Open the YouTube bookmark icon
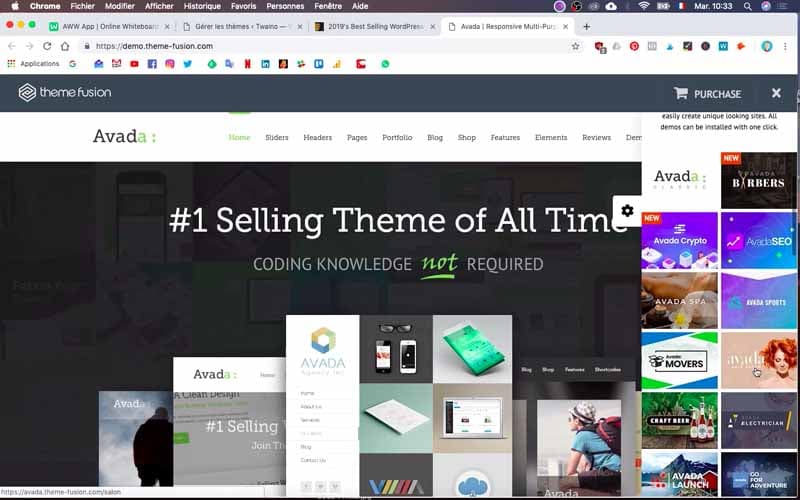 pyautogui.click(x=134, y=64)
